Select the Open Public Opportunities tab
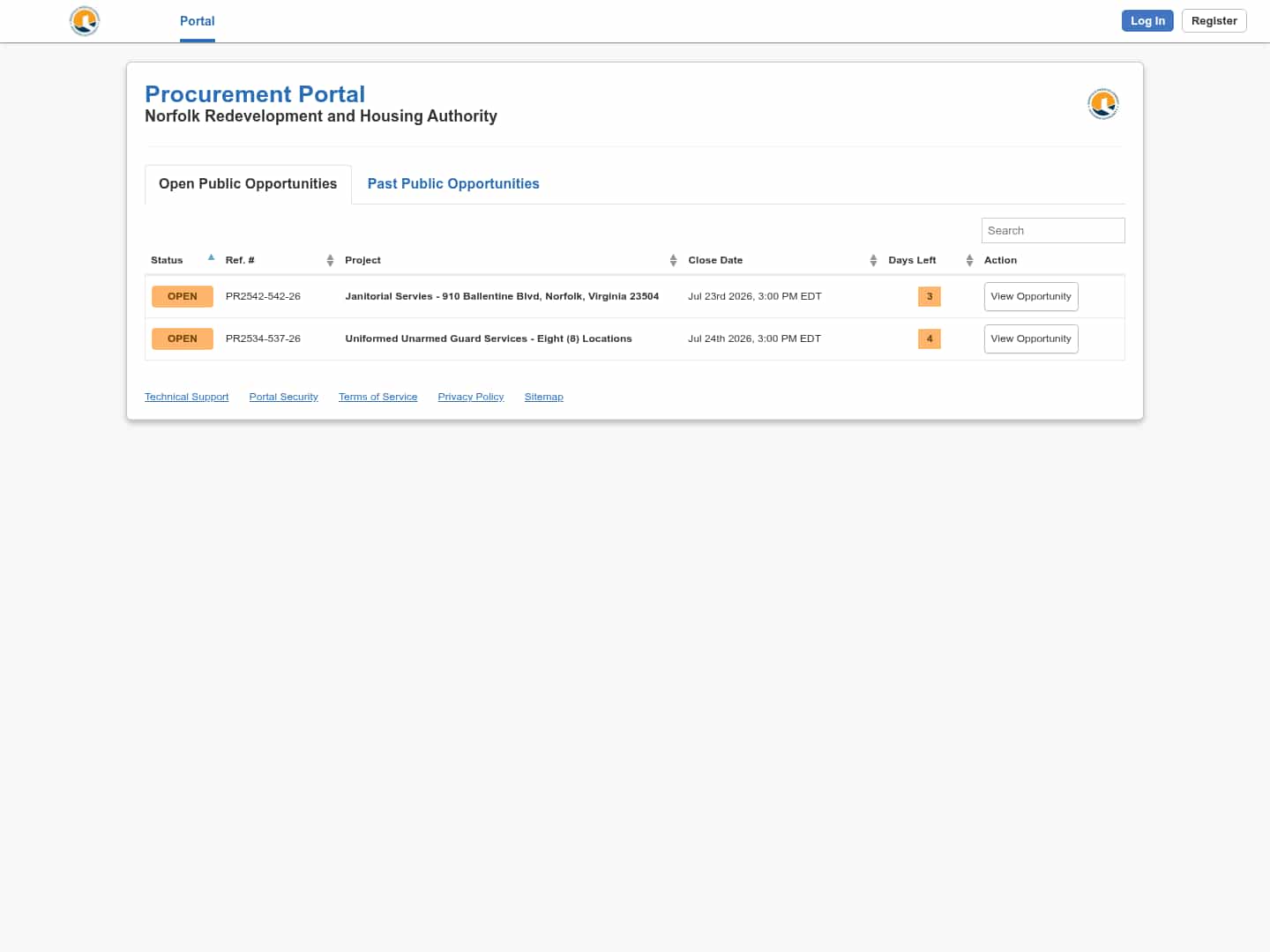 click(248, 184)
